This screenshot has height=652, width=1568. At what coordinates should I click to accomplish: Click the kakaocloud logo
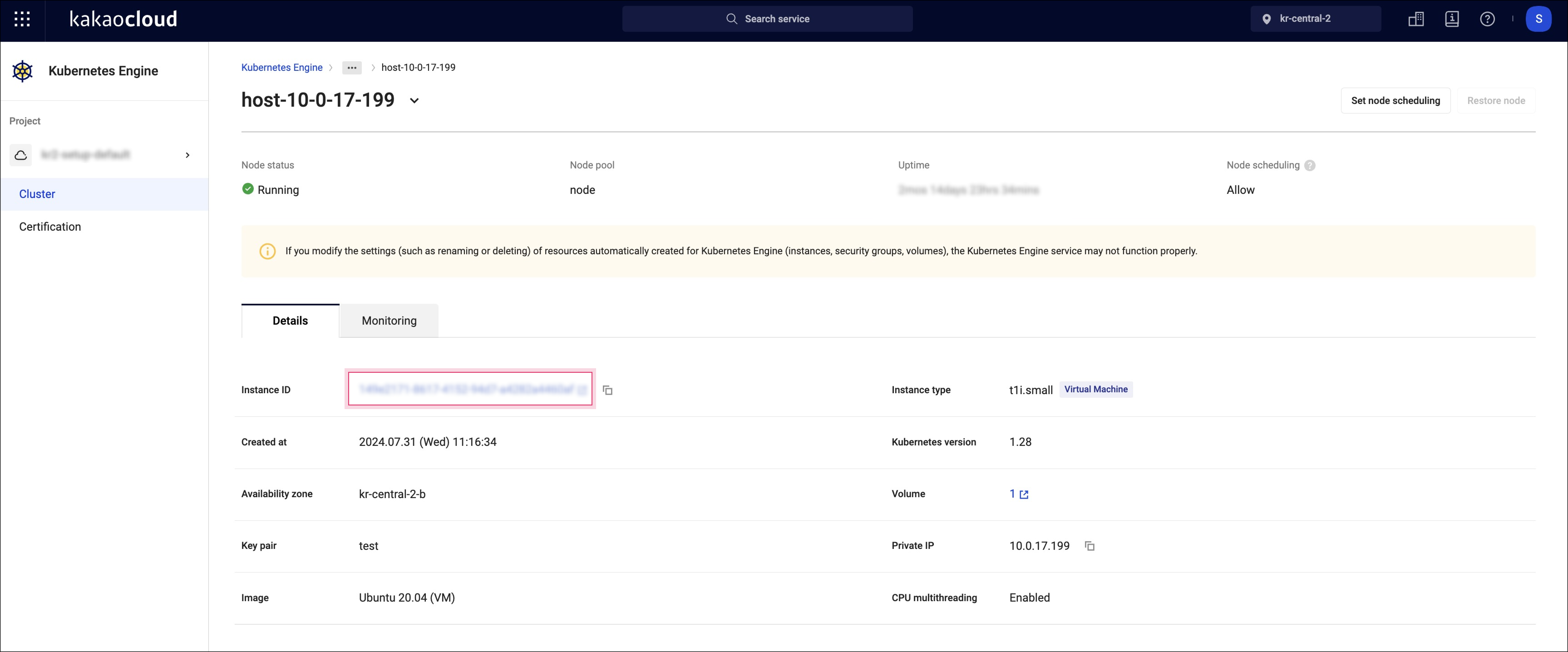click(x=123, y=19)
